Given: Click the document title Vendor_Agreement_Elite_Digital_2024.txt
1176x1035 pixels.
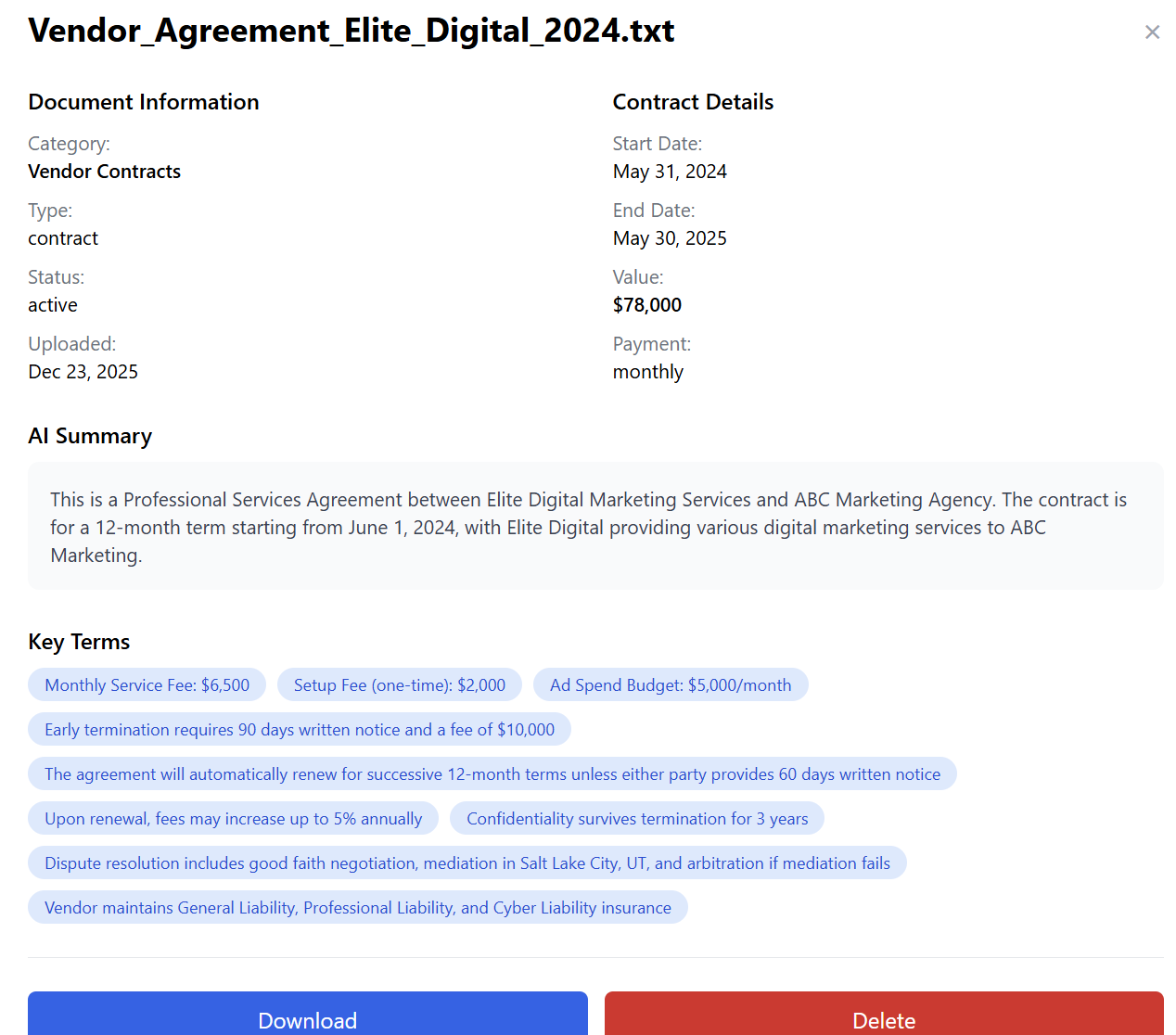Looking at the screenshot, I should pyautogui.click(x=352, y=31).
